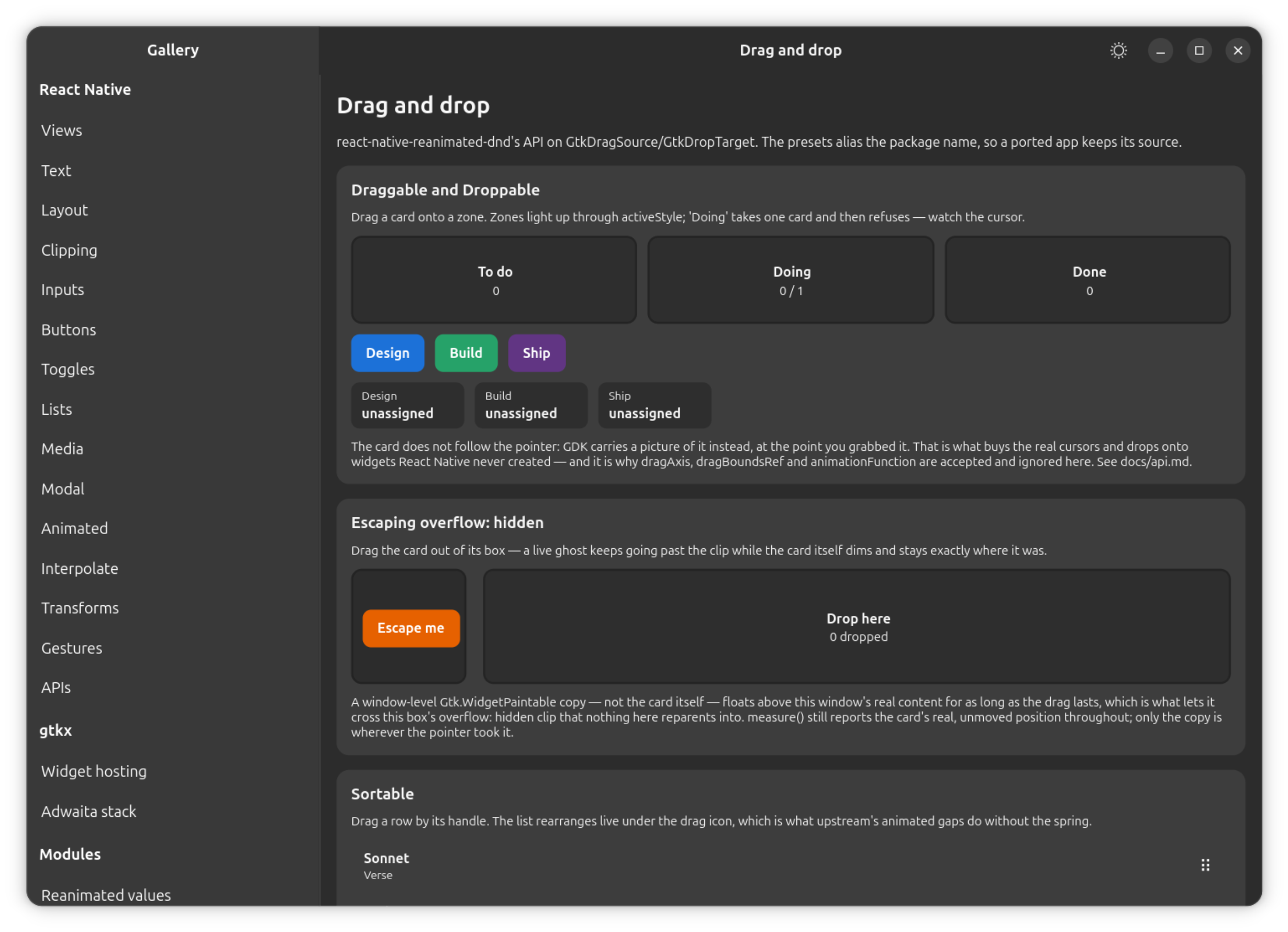Select Modal in the sidebar
Image resolution: width=1288 pixels, height=932 pixels.
point(173,489)
